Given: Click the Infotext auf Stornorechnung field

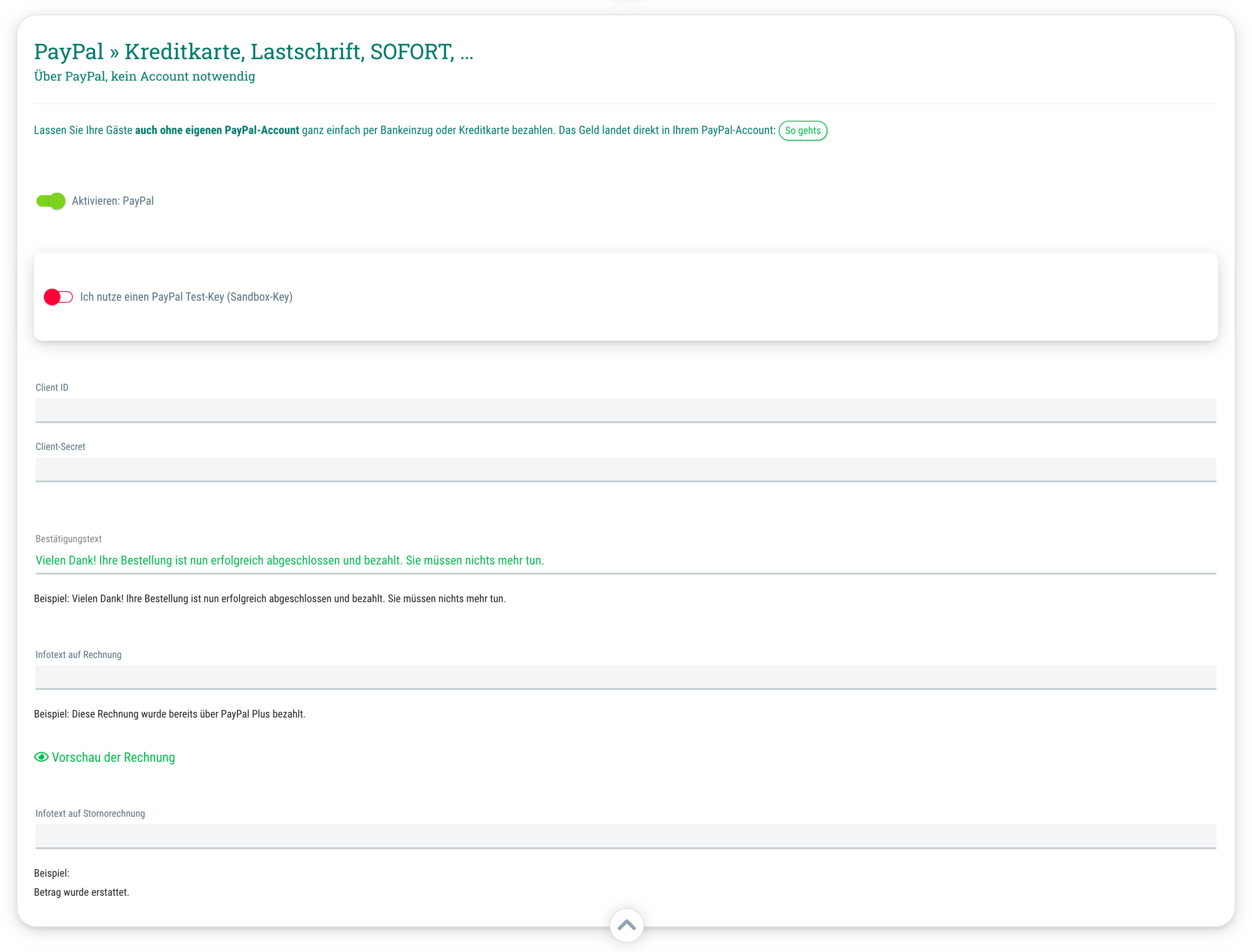Looking at the screenshot, I should [626, 836].
